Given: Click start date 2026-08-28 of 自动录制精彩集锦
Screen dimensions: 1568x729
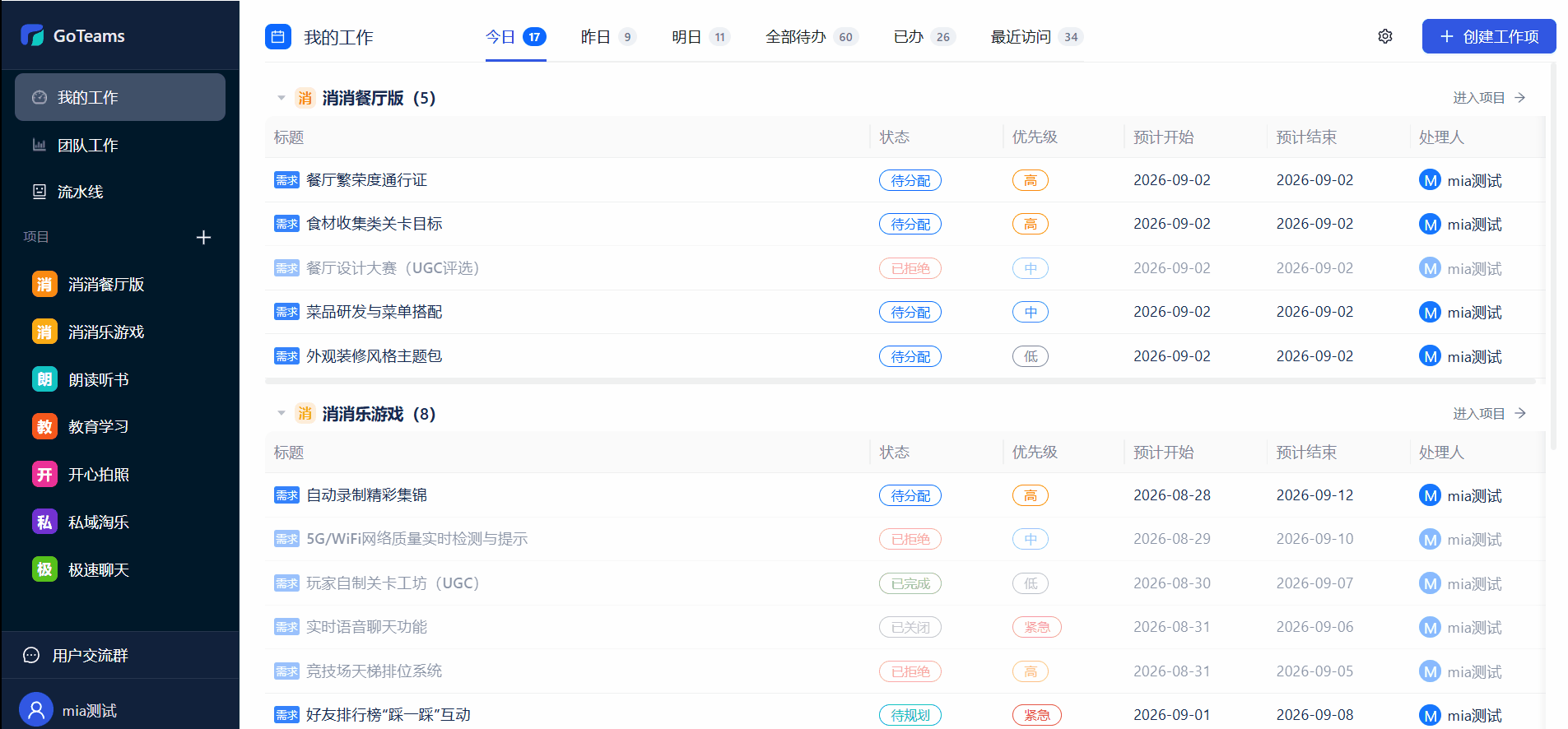Looking at the screenshot, I should (x=1172, y=495).
